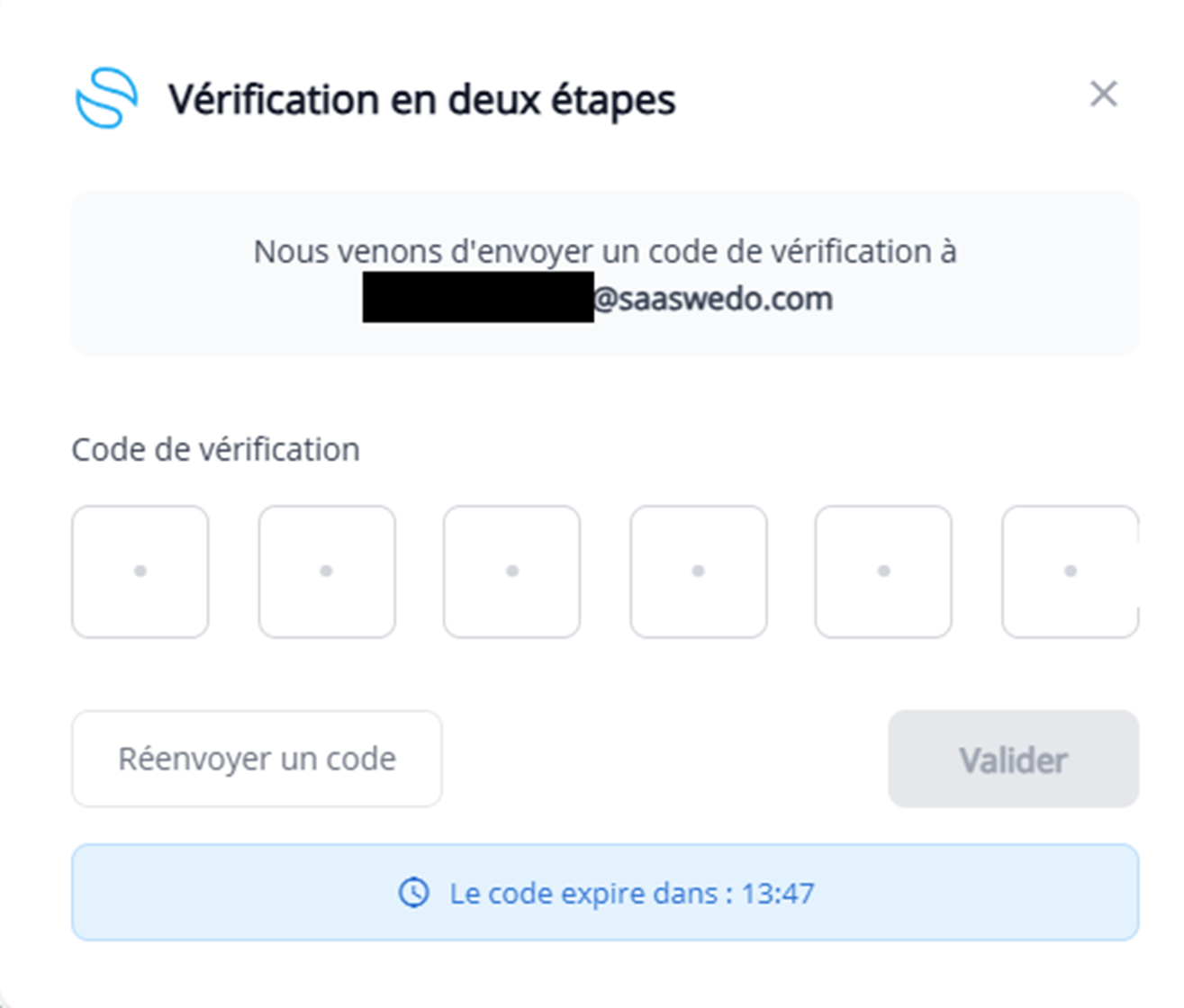Focus the fourth code digit field
The image size is (1184, 1008).
click(699, 571)
